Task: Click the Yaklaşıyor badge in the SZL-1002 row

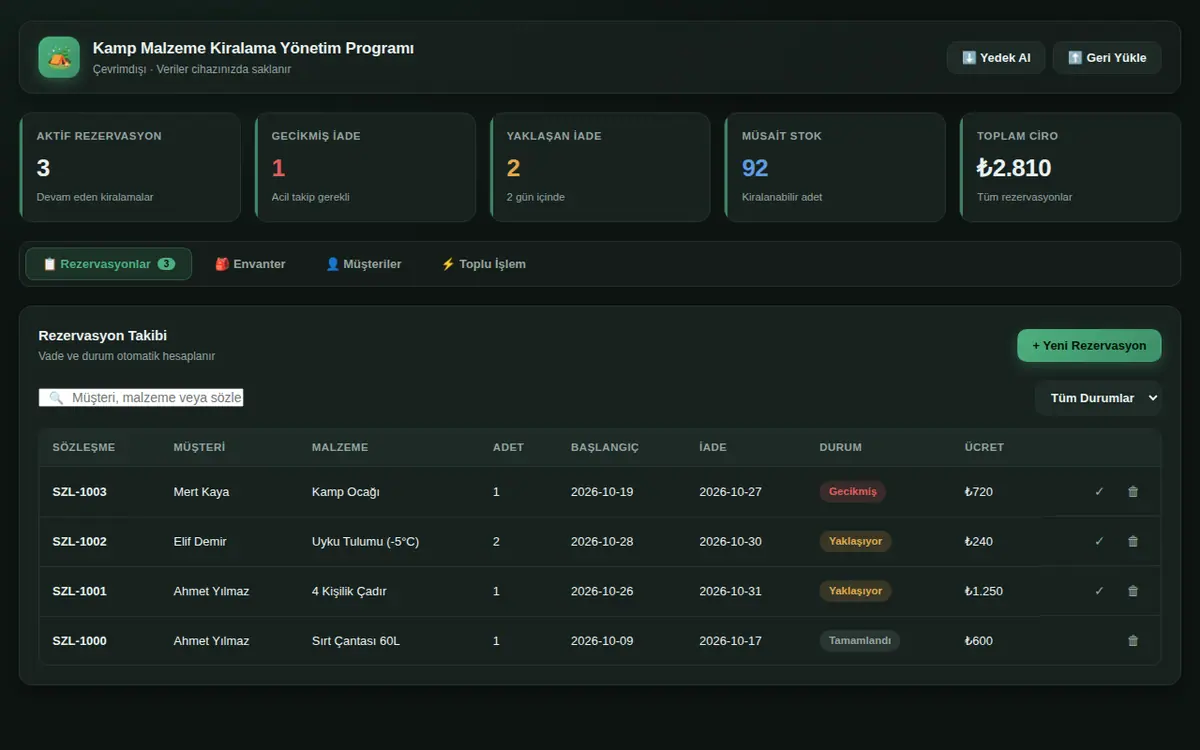Action: tap(855, 541)
